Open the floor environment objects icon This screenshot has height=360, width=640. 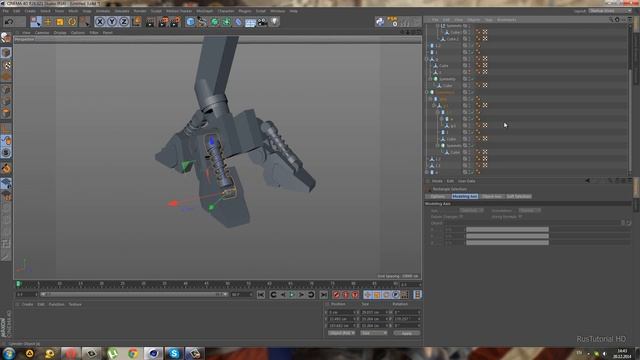click(250, 22)
